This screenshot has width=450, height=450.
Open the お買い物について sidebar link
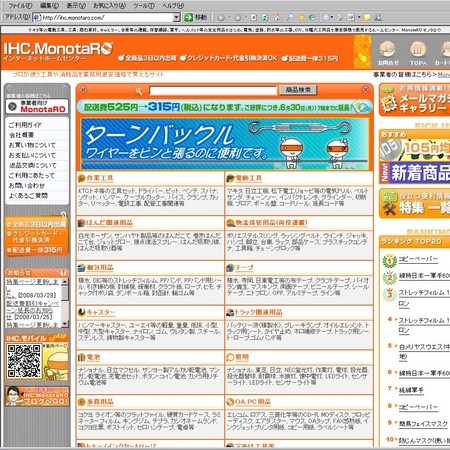pyautogui.click(x=32, y=145)
